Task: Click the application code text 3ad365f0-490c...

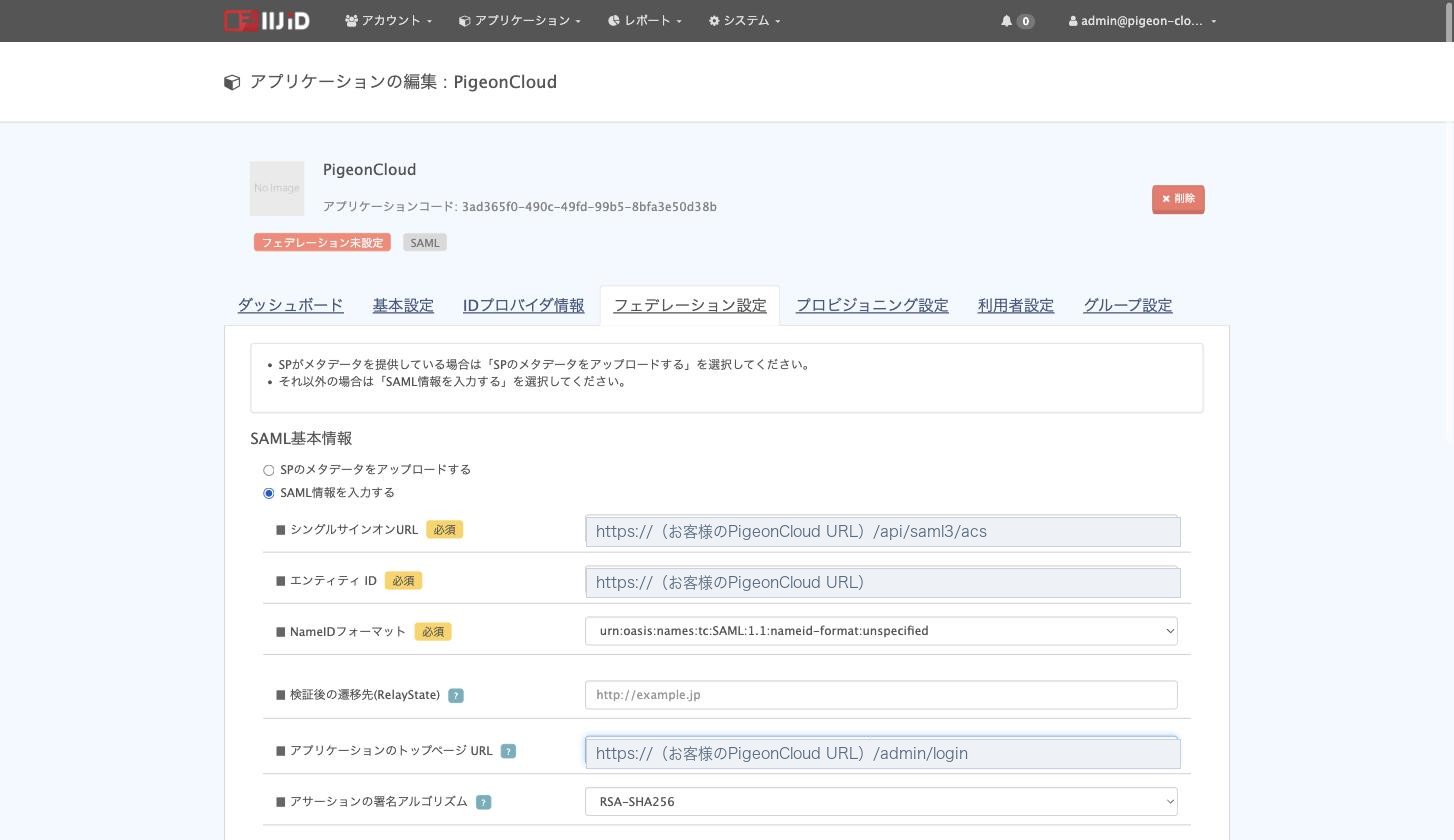Action: coord(589,207)
